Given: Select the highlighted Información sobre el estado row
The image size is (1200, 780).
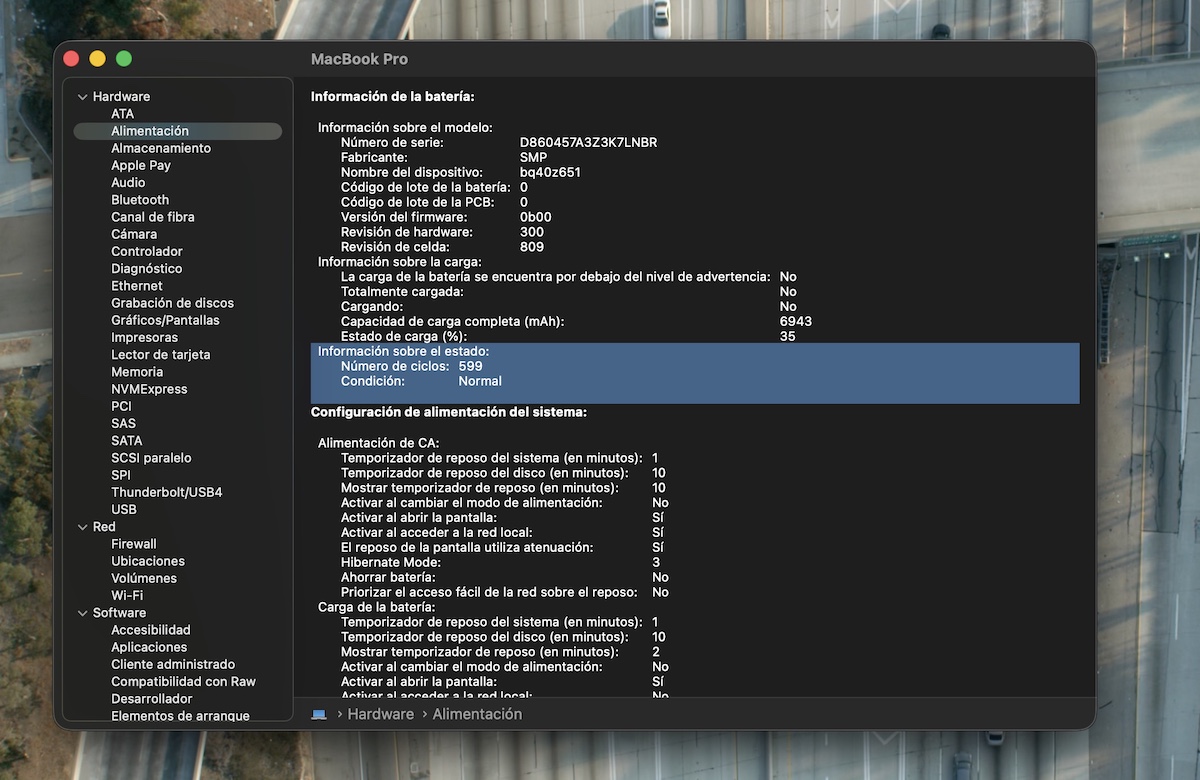Looking at the screenshot, I should [403, 351].
